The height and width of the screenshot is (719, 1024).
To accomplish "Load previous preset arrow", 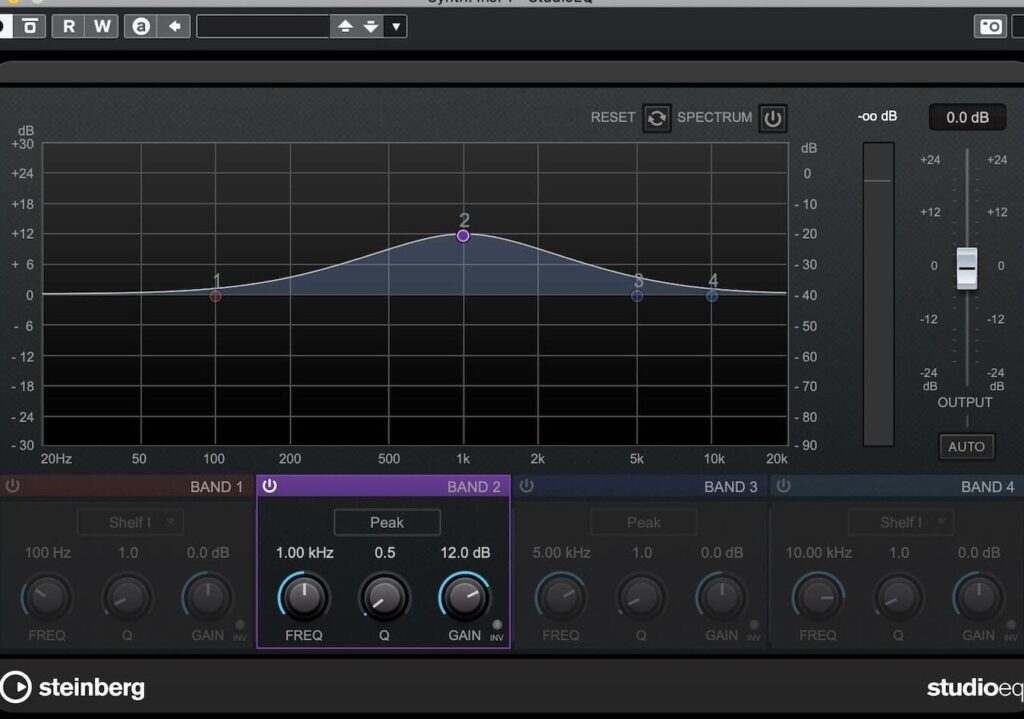I will [345, 26].
